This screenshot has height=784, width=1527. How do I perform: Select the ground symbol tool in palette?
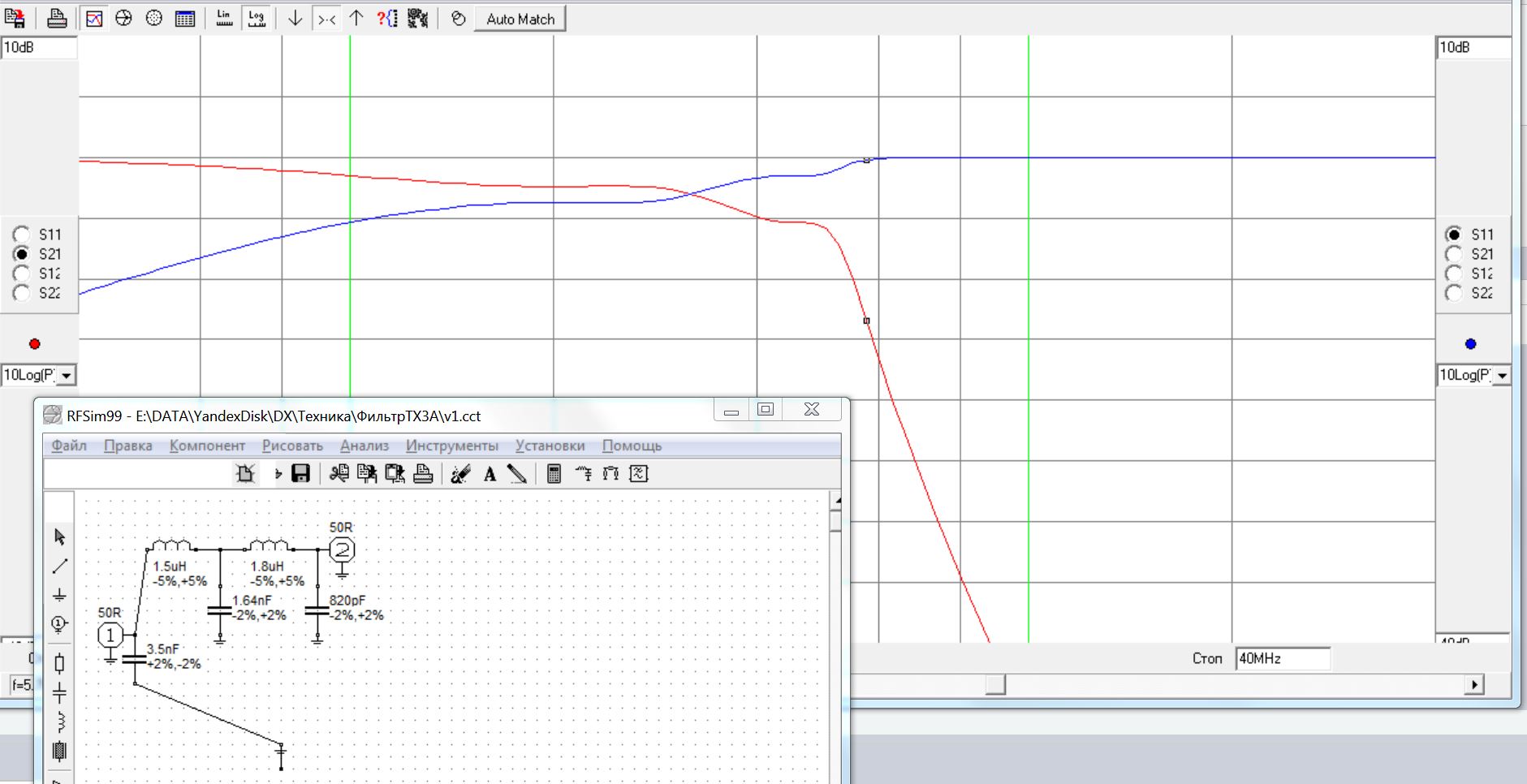click(59, 596)
